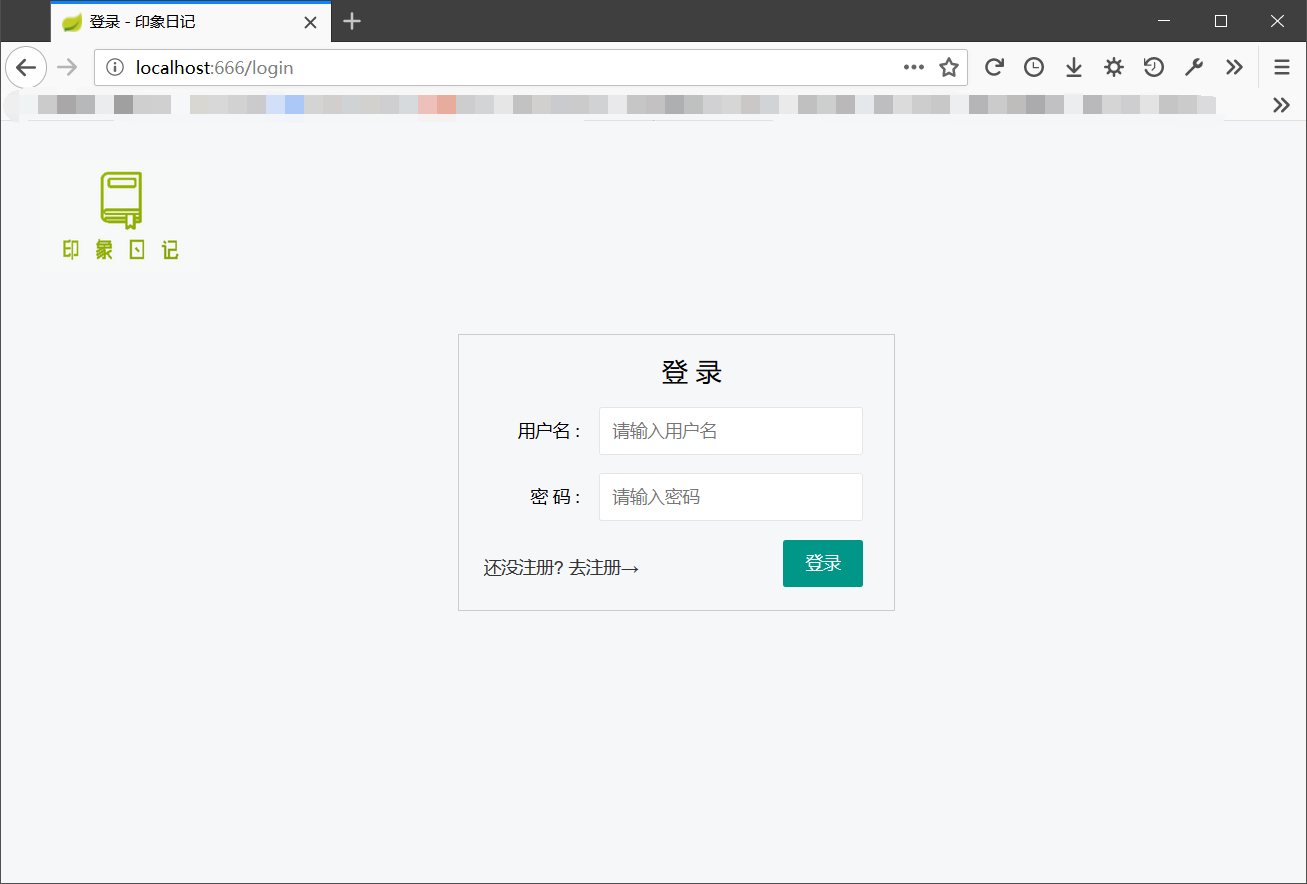Click the settings gear icon in toolbar
The height and width of the screenshot is (884, 1307).
click(x=1113, y=67)
